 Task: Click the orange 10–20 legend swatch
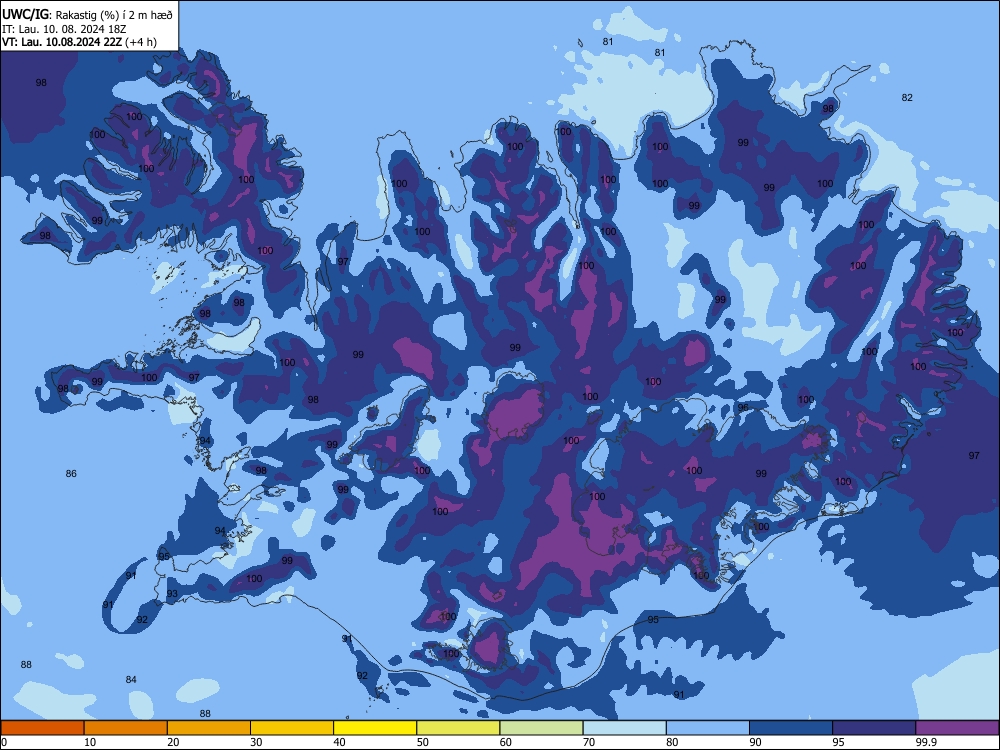[126, 728]
